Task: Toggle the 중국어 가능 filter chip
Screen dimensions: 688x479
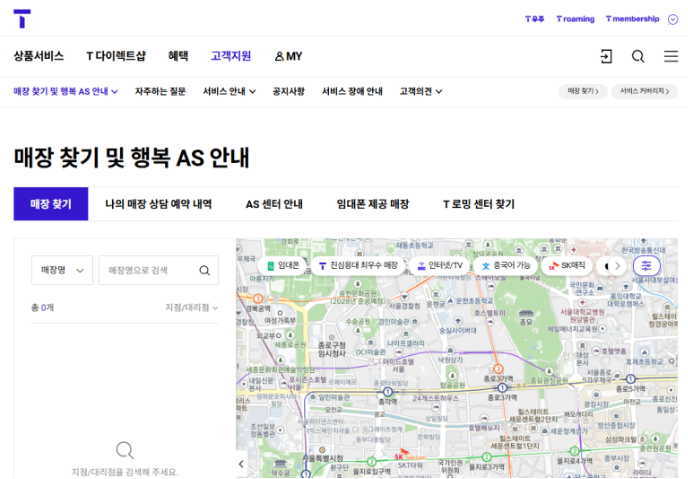Action: (505, 265)
